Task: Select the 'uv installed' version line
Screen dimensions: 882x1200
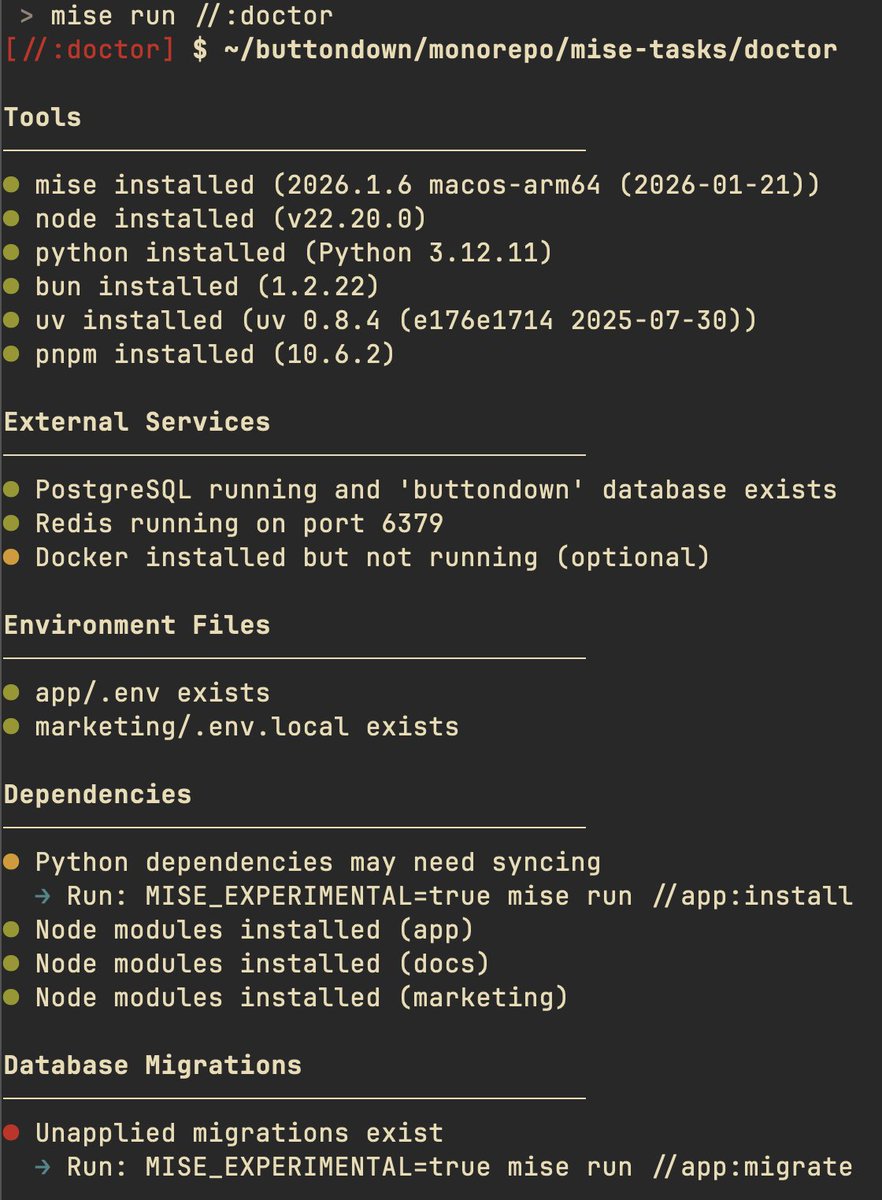Action: [396, 321]
